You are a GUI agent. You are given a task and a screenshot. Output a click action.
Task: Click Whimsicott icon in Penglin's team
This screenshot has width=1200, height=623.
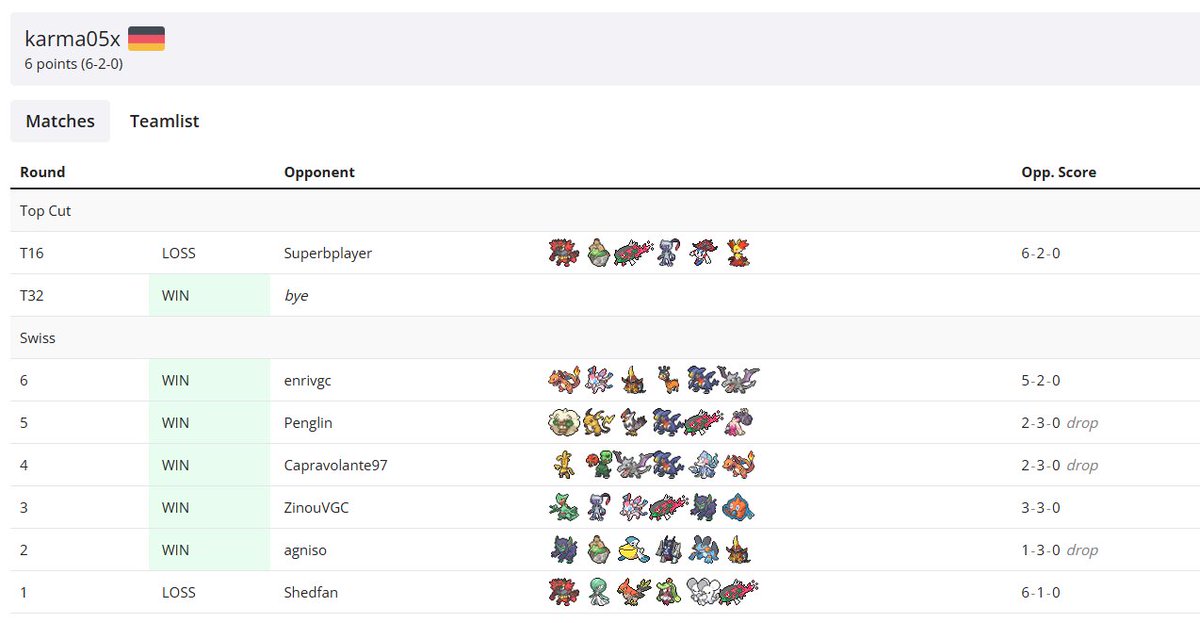564,422
